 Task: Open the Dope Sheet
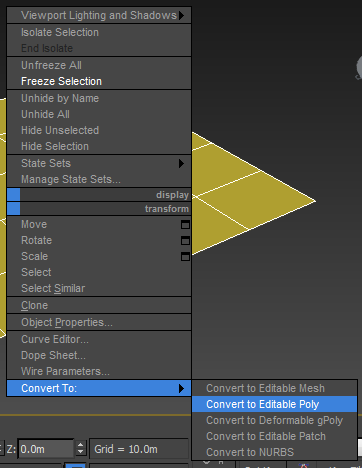pyautogui.click(x=99, y=355)
